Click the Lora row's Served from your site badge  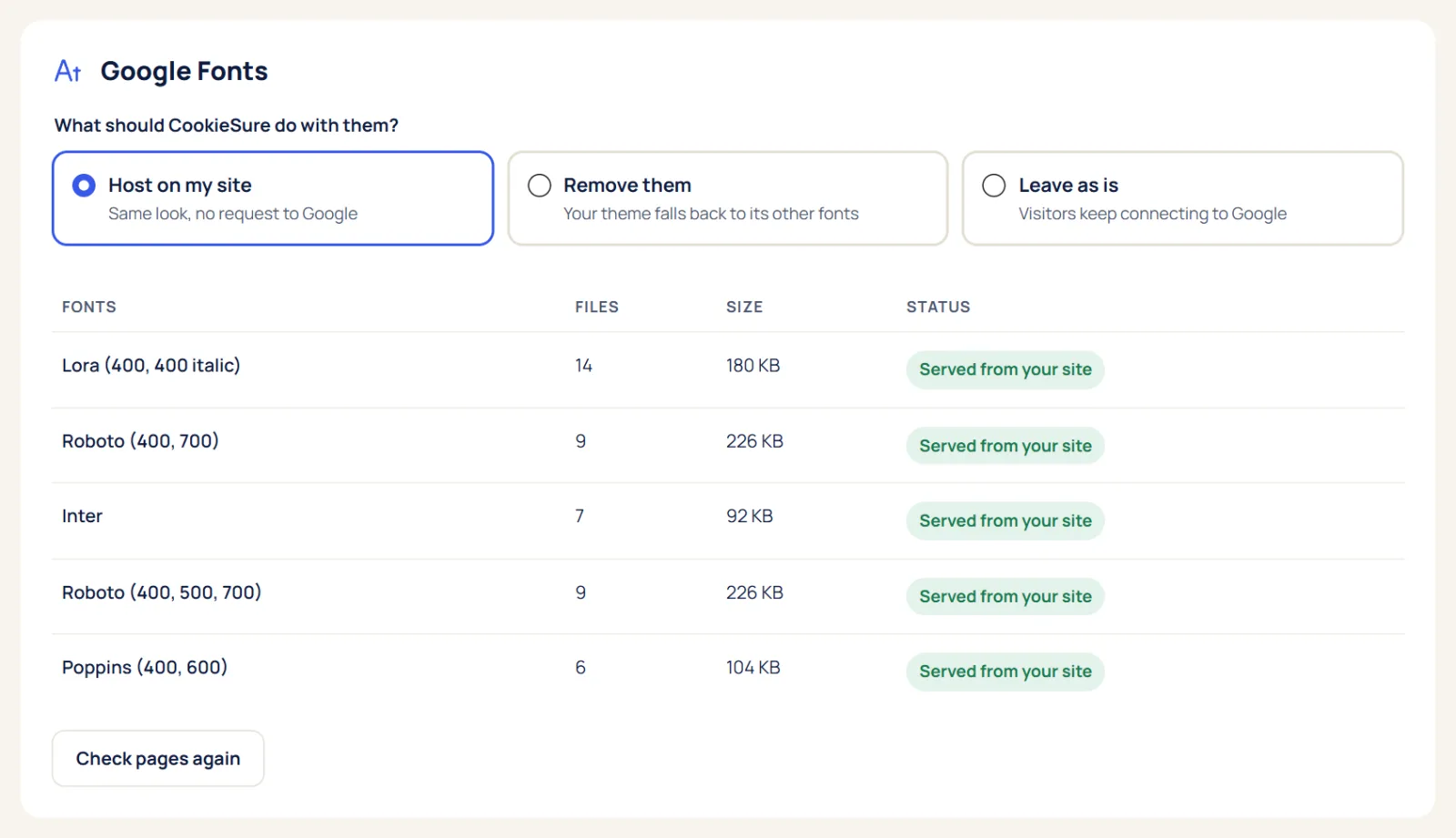coord(1005,369)
